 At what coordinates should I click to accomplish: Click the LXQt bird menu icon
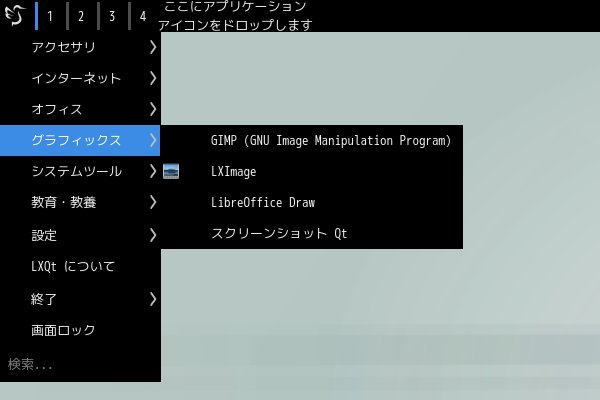point(15,15)
